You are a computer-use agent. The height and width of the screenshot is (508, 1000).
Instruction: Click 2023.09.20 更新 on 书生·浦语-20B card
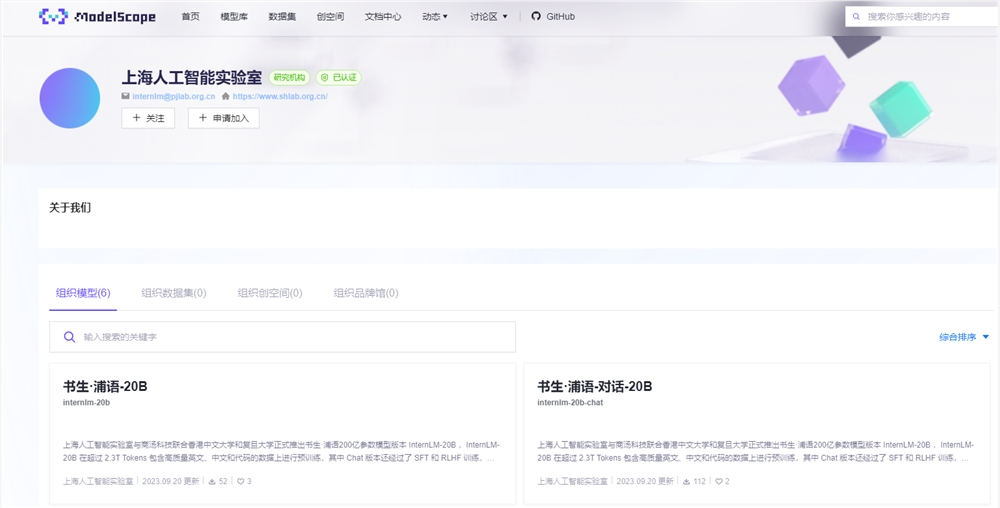(x=170, y=482)
